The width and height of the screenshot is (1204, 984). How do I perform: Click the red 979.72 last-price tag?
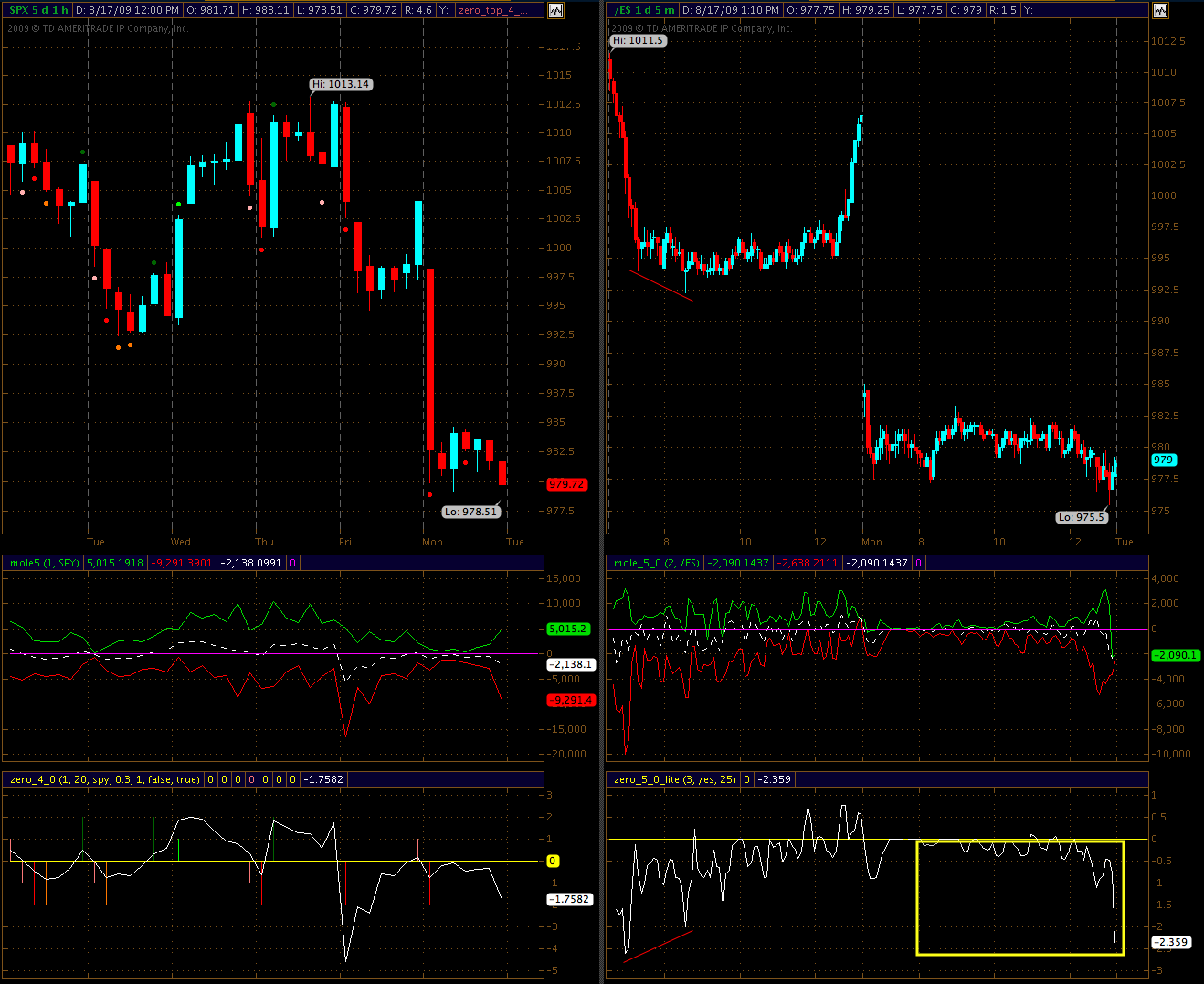pyautogui.click(x=566, y=484)
